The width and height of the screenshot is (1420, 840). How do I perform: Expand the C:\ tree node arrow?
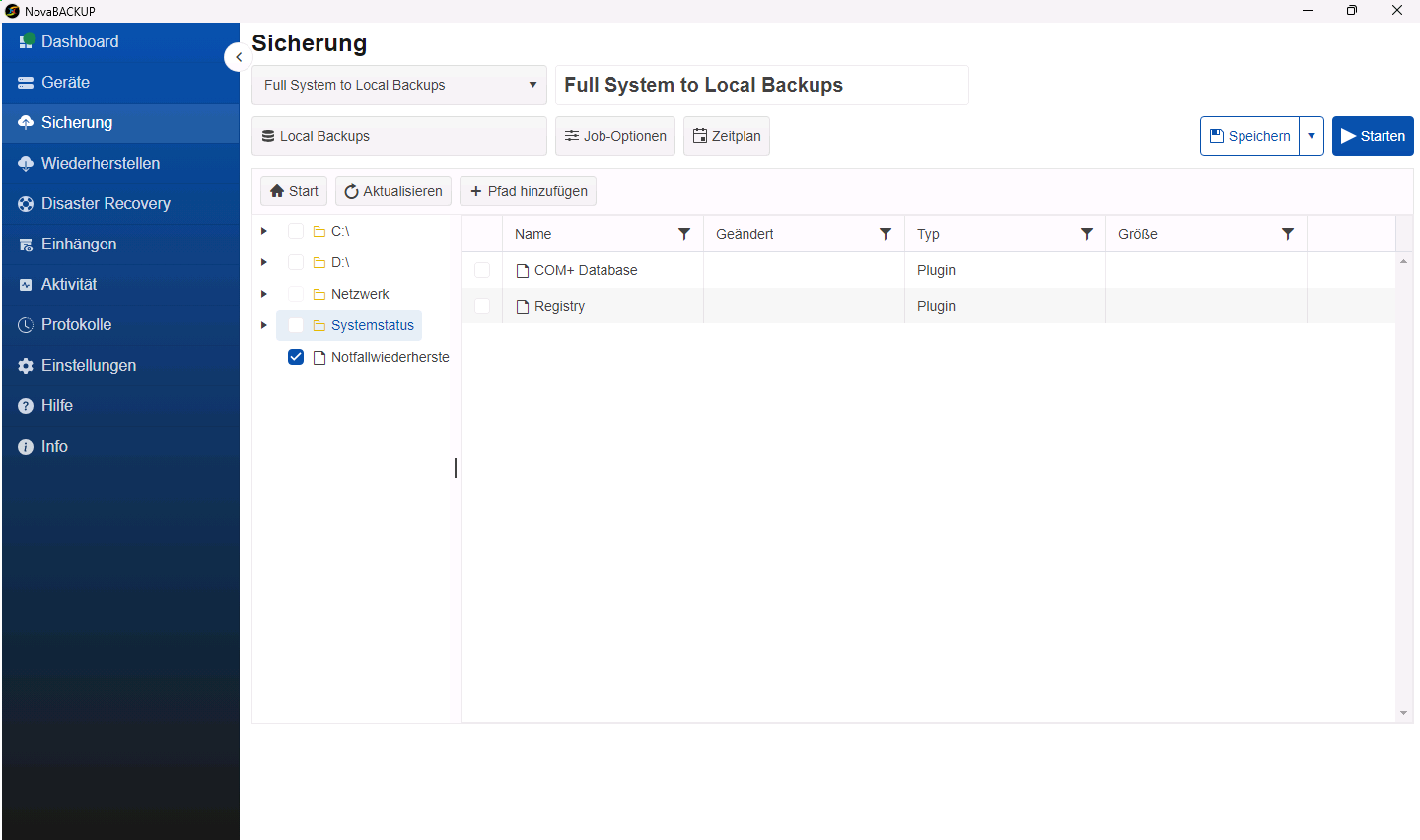pyautogui.click(x=264, y=231)
